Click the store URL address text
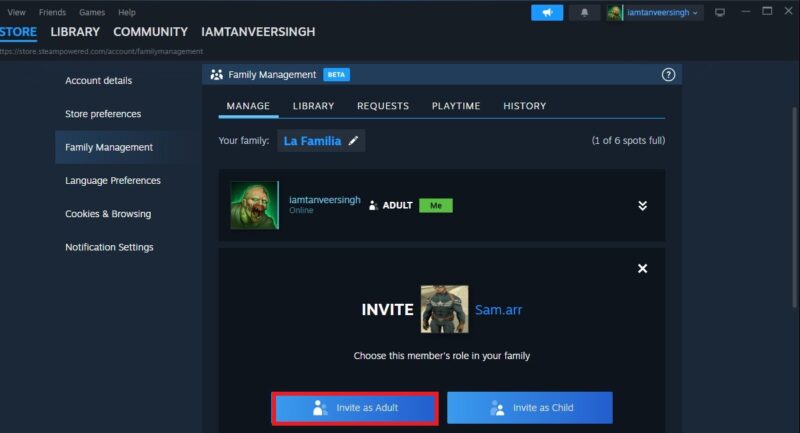 pos(102,52)
